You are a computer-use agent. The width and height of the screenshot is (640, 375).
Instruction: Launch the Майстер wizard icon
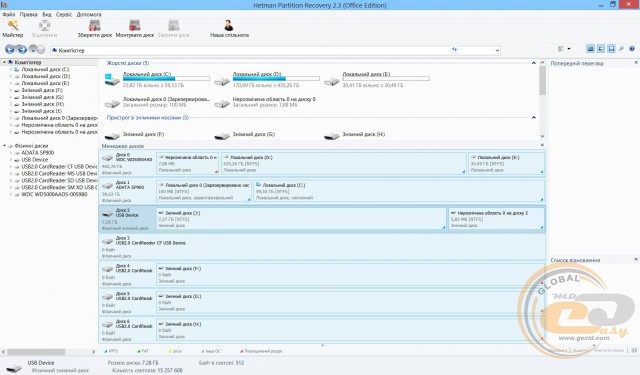(13, 26)
